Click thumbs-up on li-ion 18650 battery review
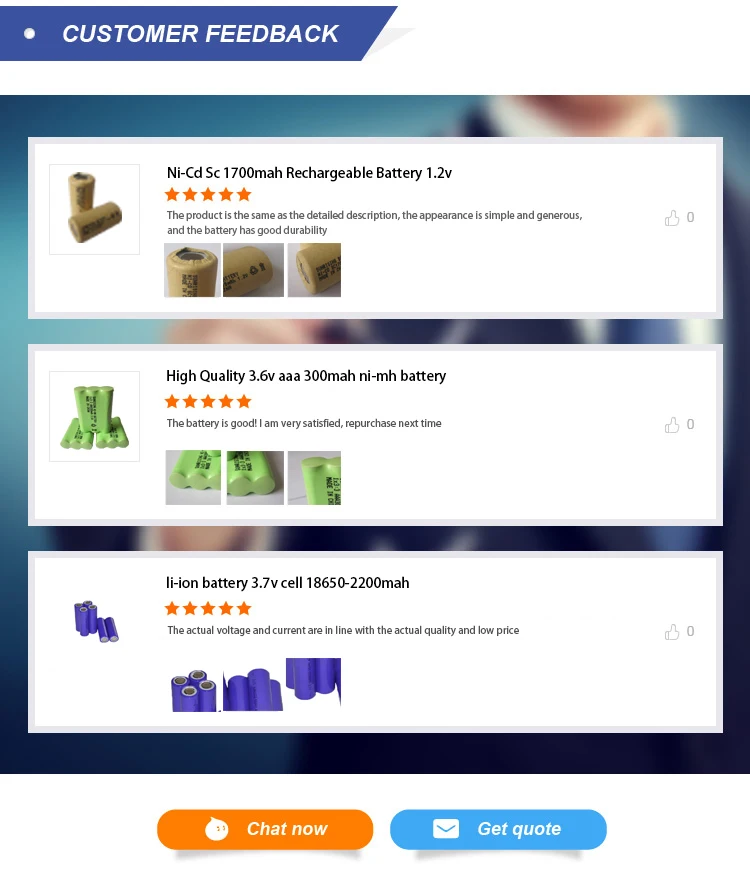This screenshot has height=882, width=750. coord(672,632)
